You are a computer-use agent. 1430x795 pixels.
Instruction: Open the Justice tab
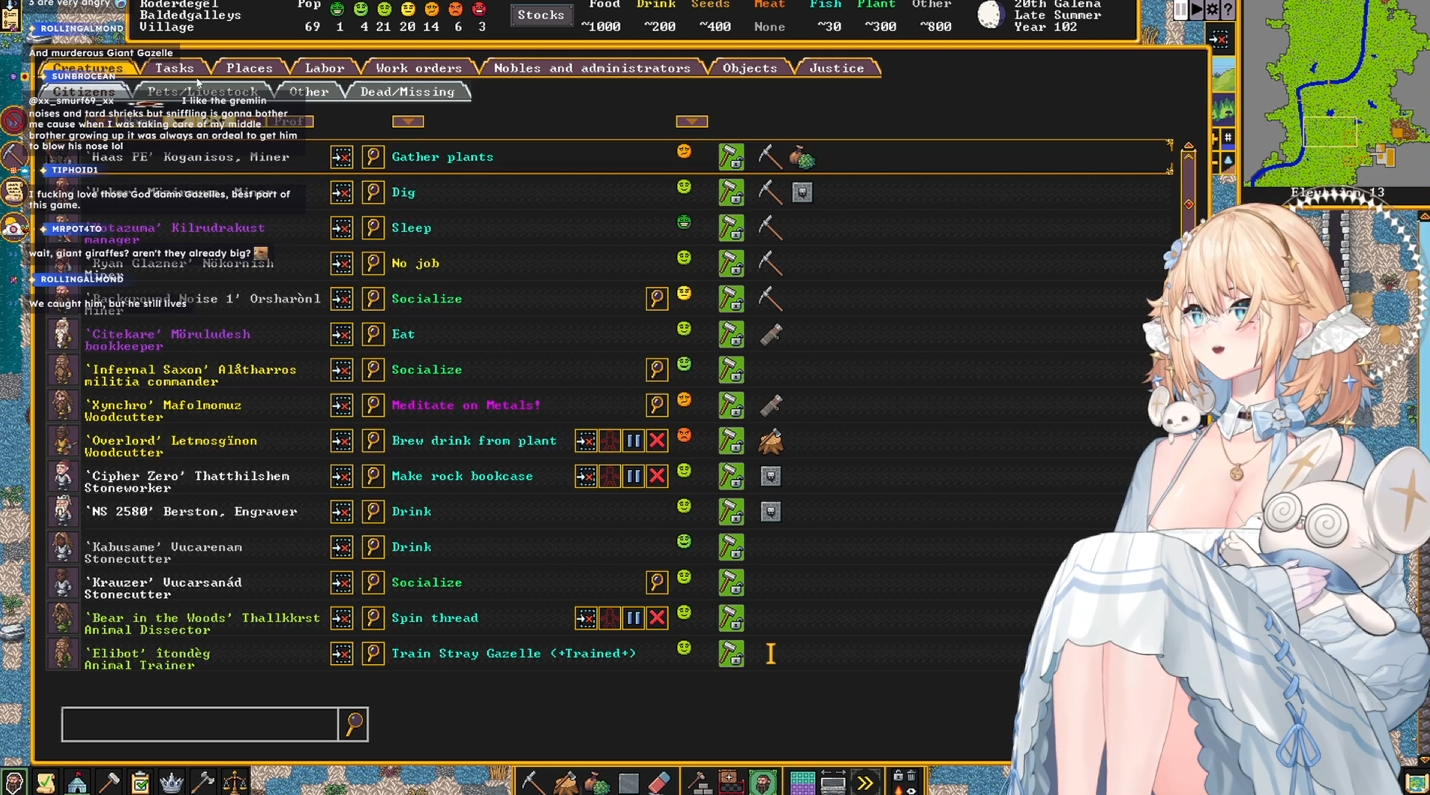[x=836, y=68]
